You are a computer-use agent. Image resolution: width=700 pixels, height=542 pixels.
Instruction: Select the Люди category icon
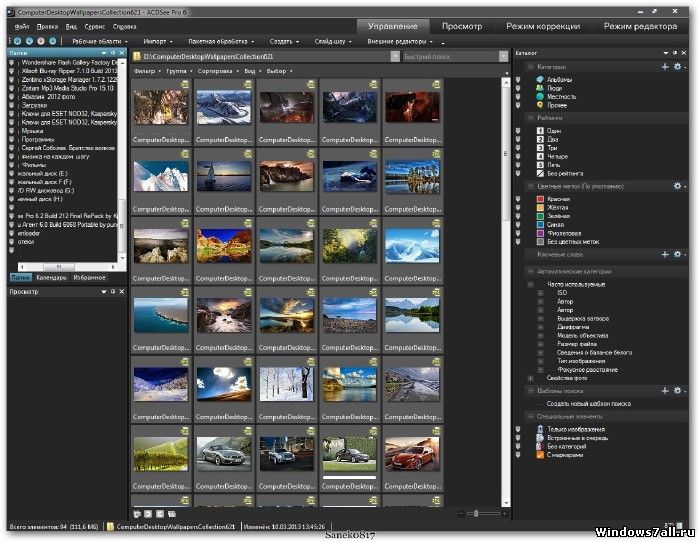pos(541,88)
